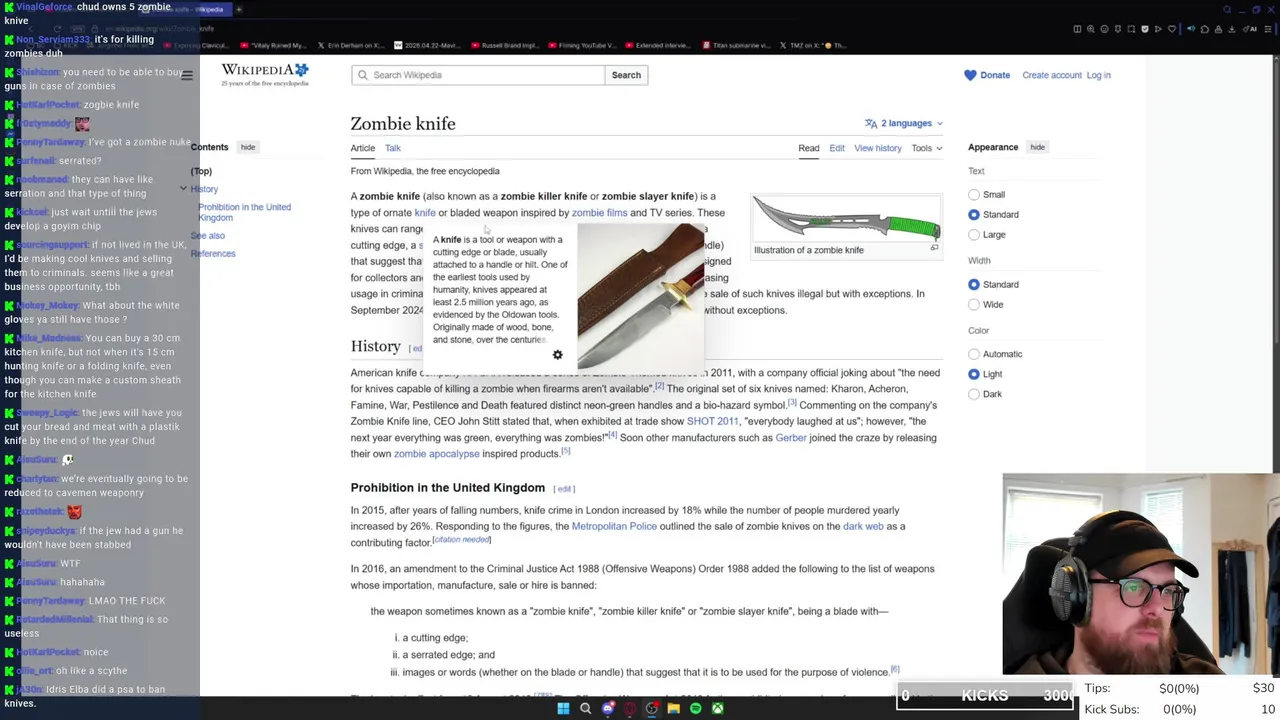Open browser settings menu icon
Viewport: 1280px width, 720px height.
pos(1268,29)
